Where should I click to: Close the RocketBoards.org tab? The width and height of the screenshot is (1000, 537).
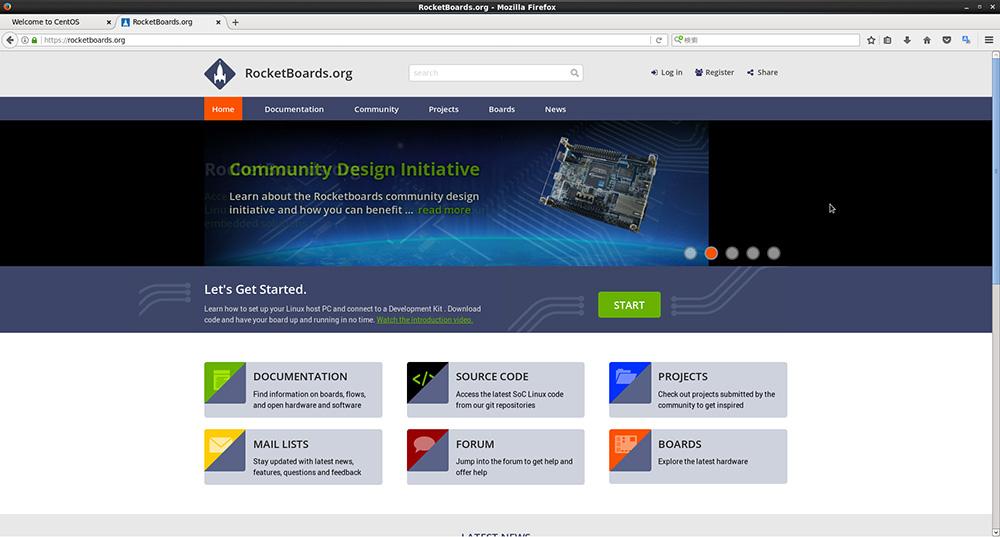[218, 22]
